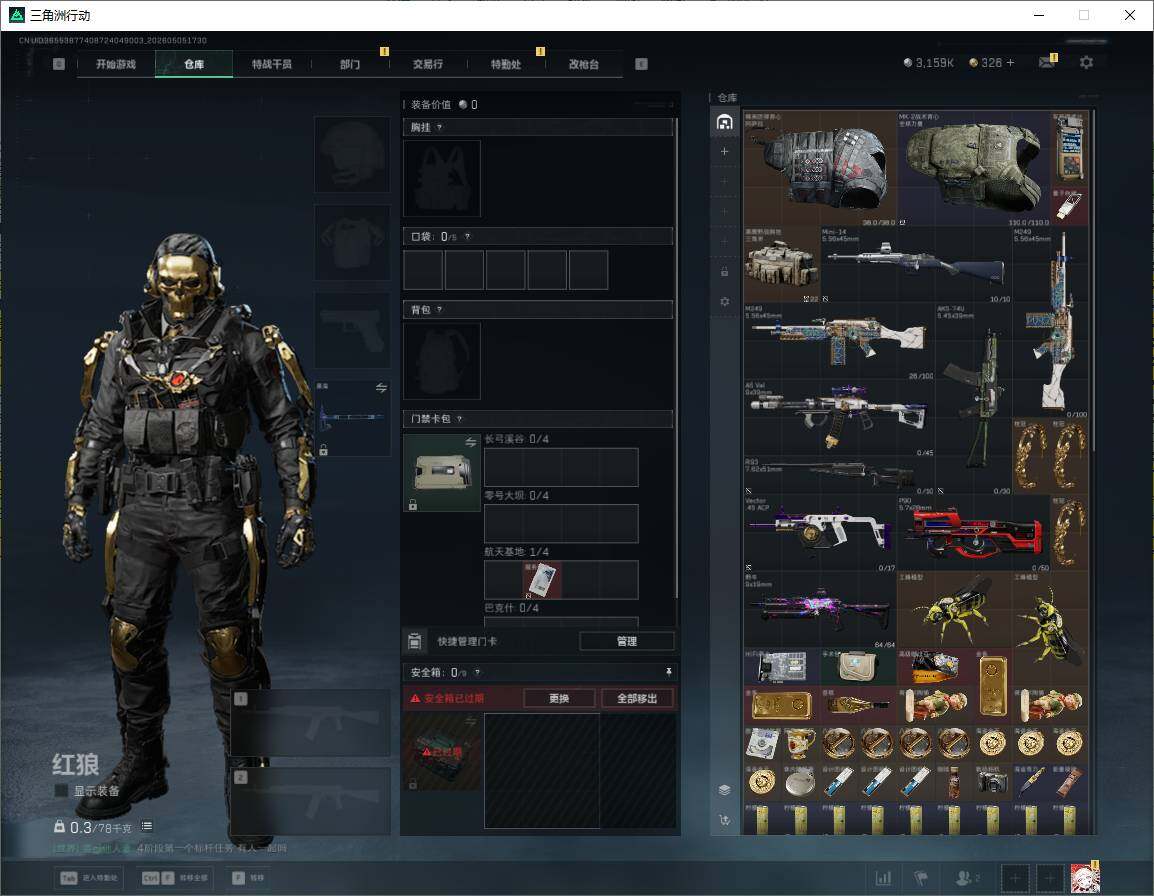Open warehouse sidebar gear icon
The image size is (1154, 896).
click(x=724, y=302)
